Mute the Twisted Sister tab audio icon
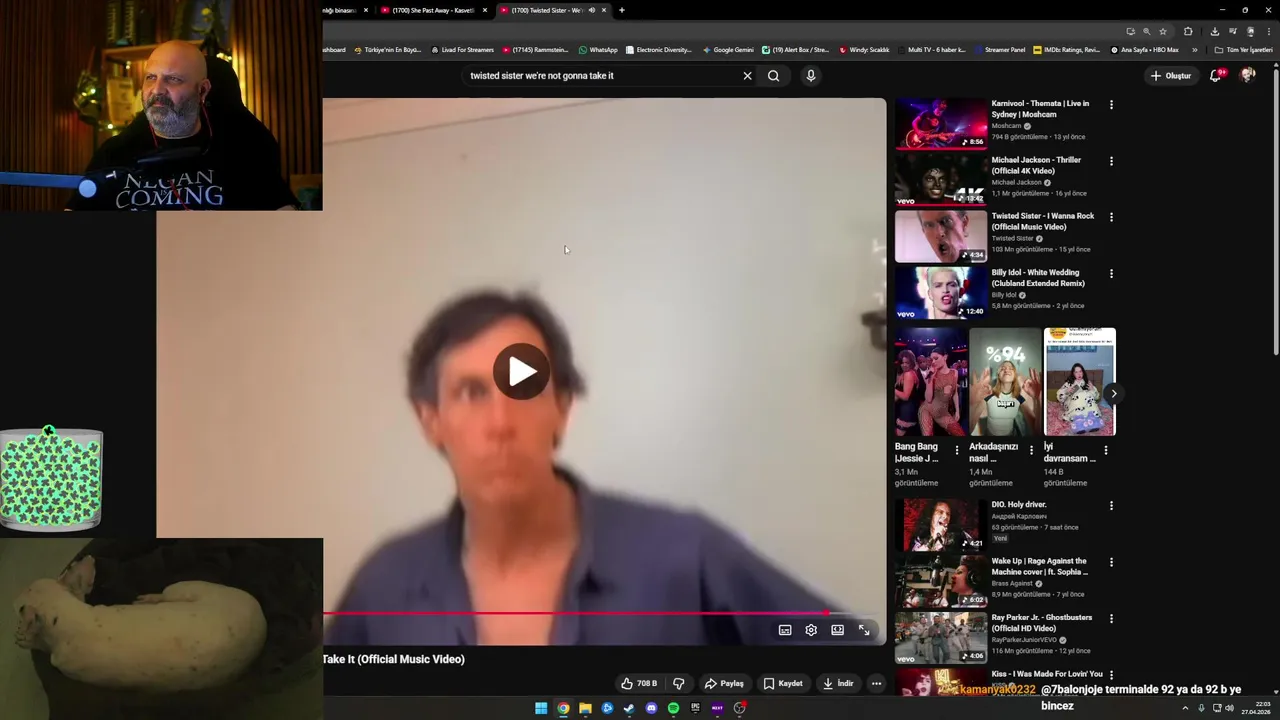The image size is (1280, 720). [592, 10]
